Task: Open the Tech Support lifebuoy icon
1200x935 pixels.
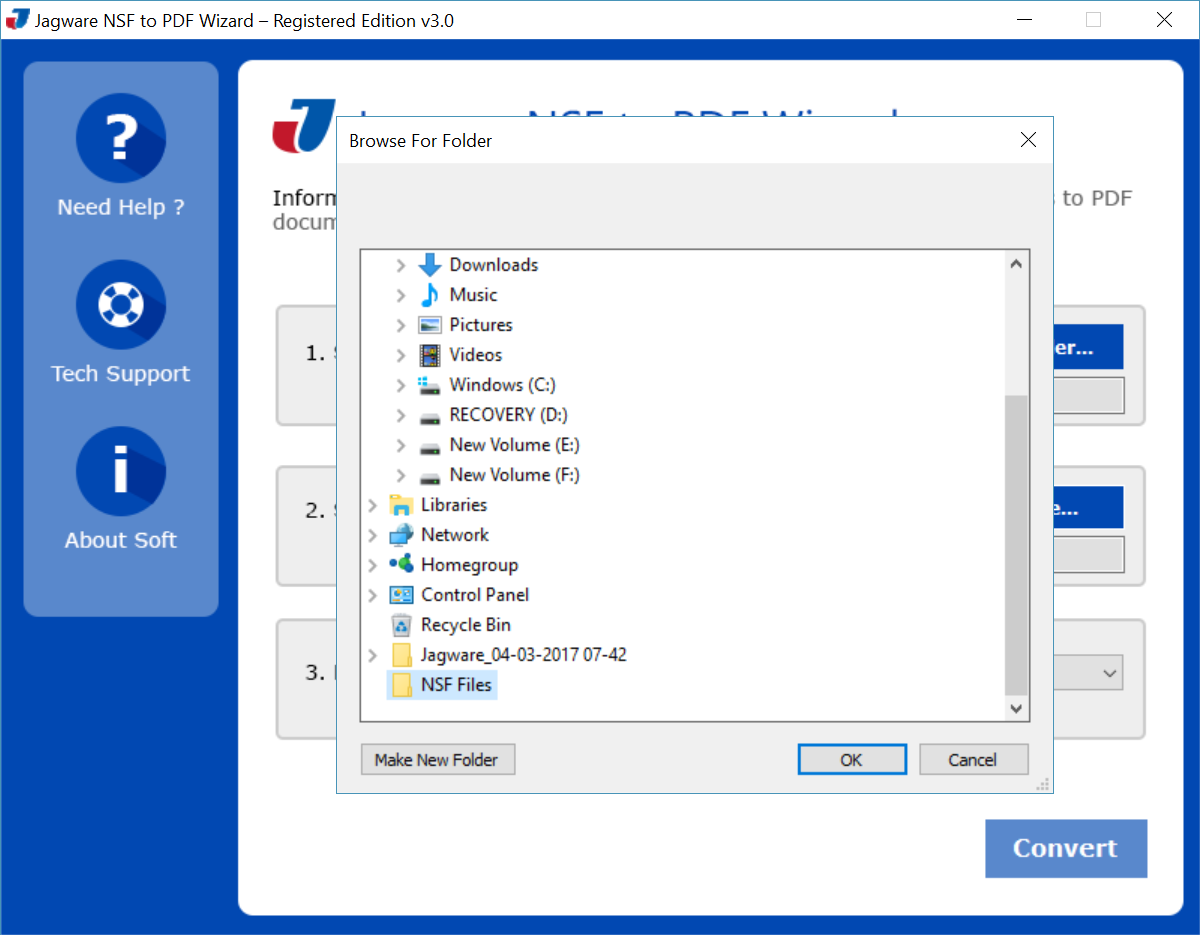Action: [121, 305]
